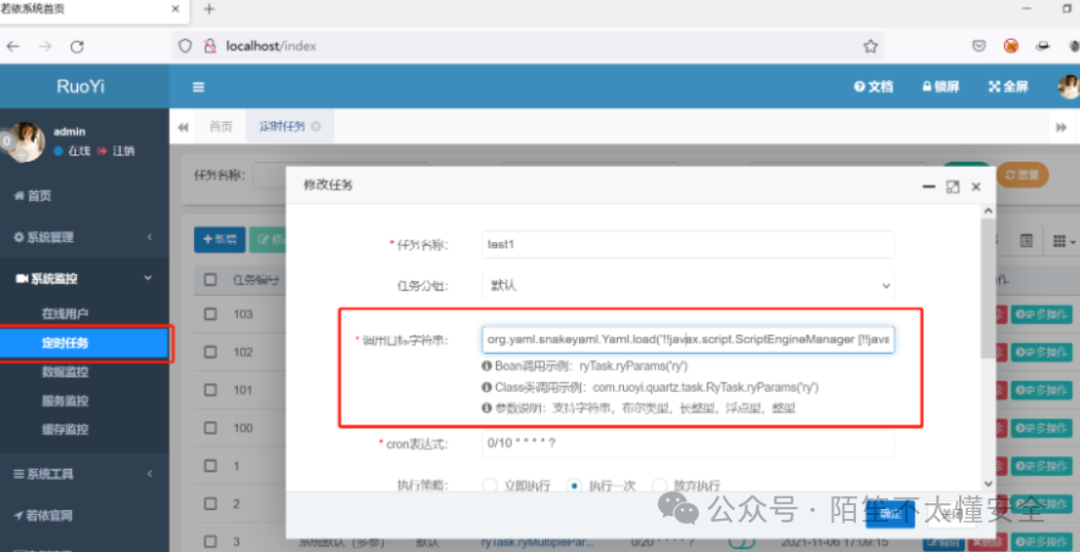Click the shield tracking protection icon
1080x552 pixels.
click(x=185, y=46)
